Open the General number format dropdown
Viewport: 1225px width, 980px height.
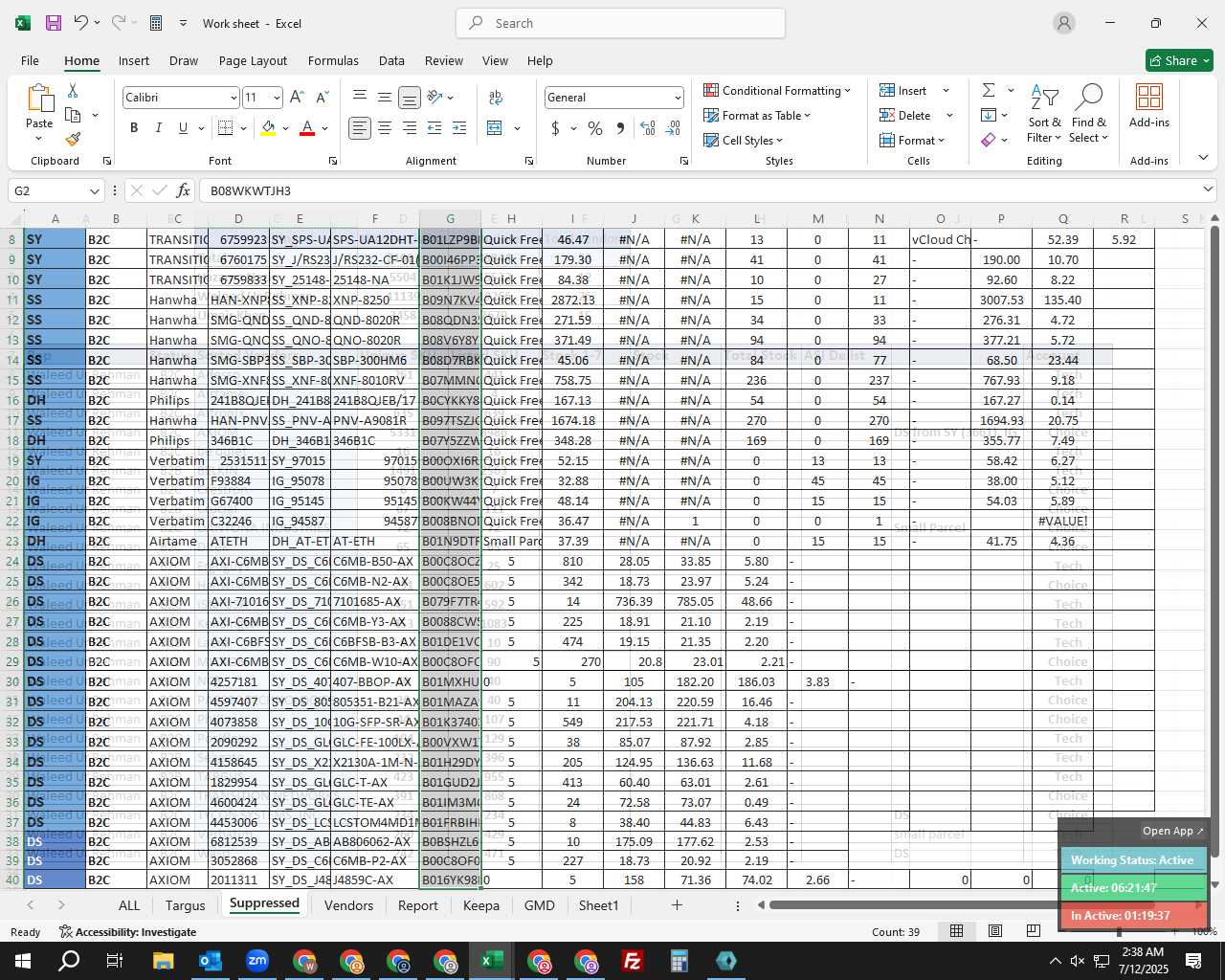click(x=678, y=98)
